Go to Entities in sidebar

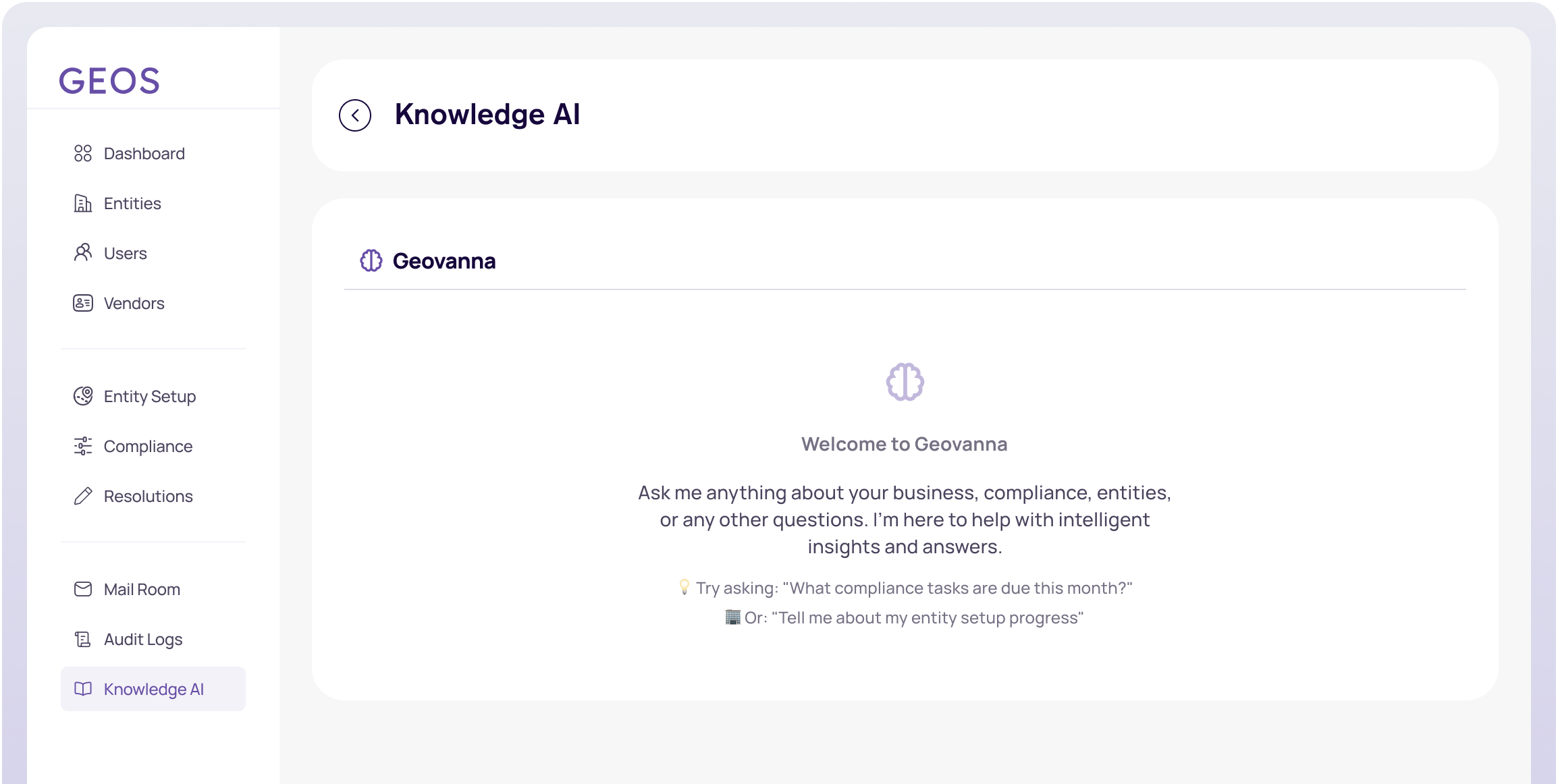(x=132, y=204)
